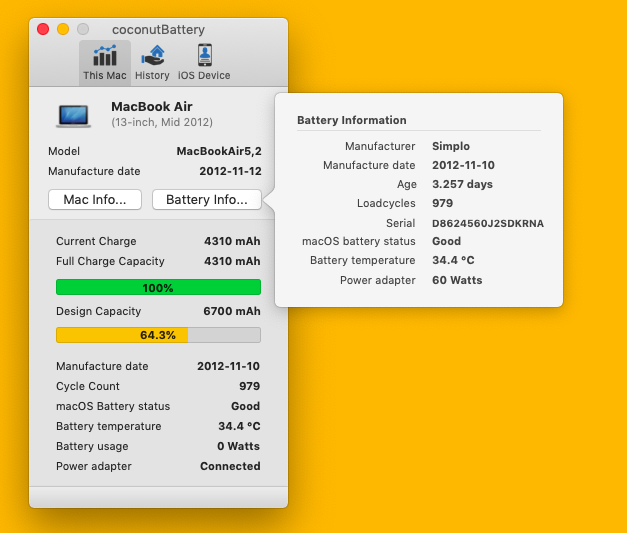
Task: Select the MacBookAir5,2 model value
Action: click(x=219, y=151)
